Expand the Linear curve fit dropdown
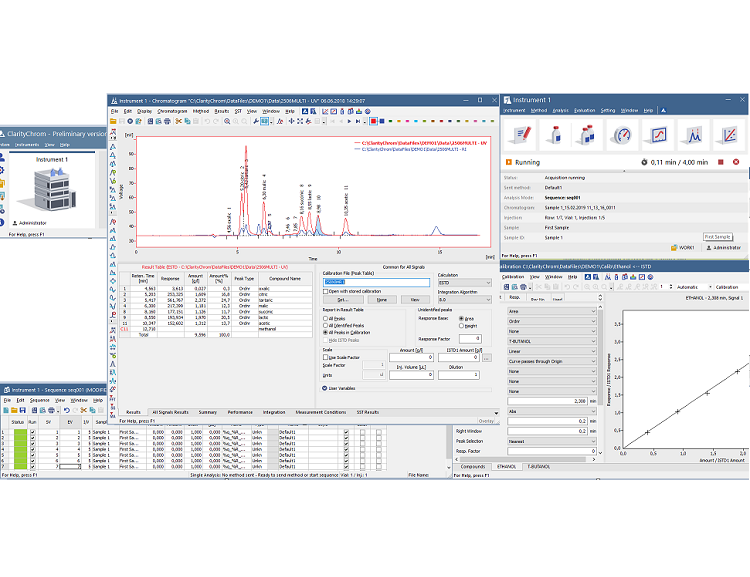 pyautogui.click(x=594, y=351)
